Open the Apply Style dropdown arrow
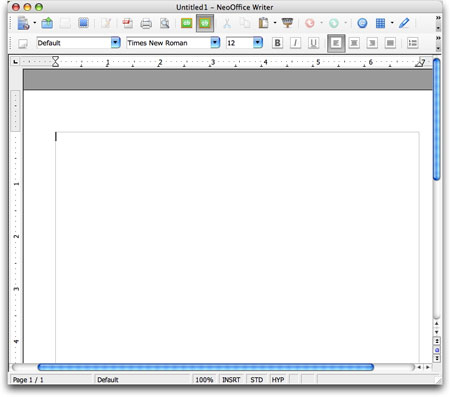This screenshot has width=450, height=397. point(115,43)
